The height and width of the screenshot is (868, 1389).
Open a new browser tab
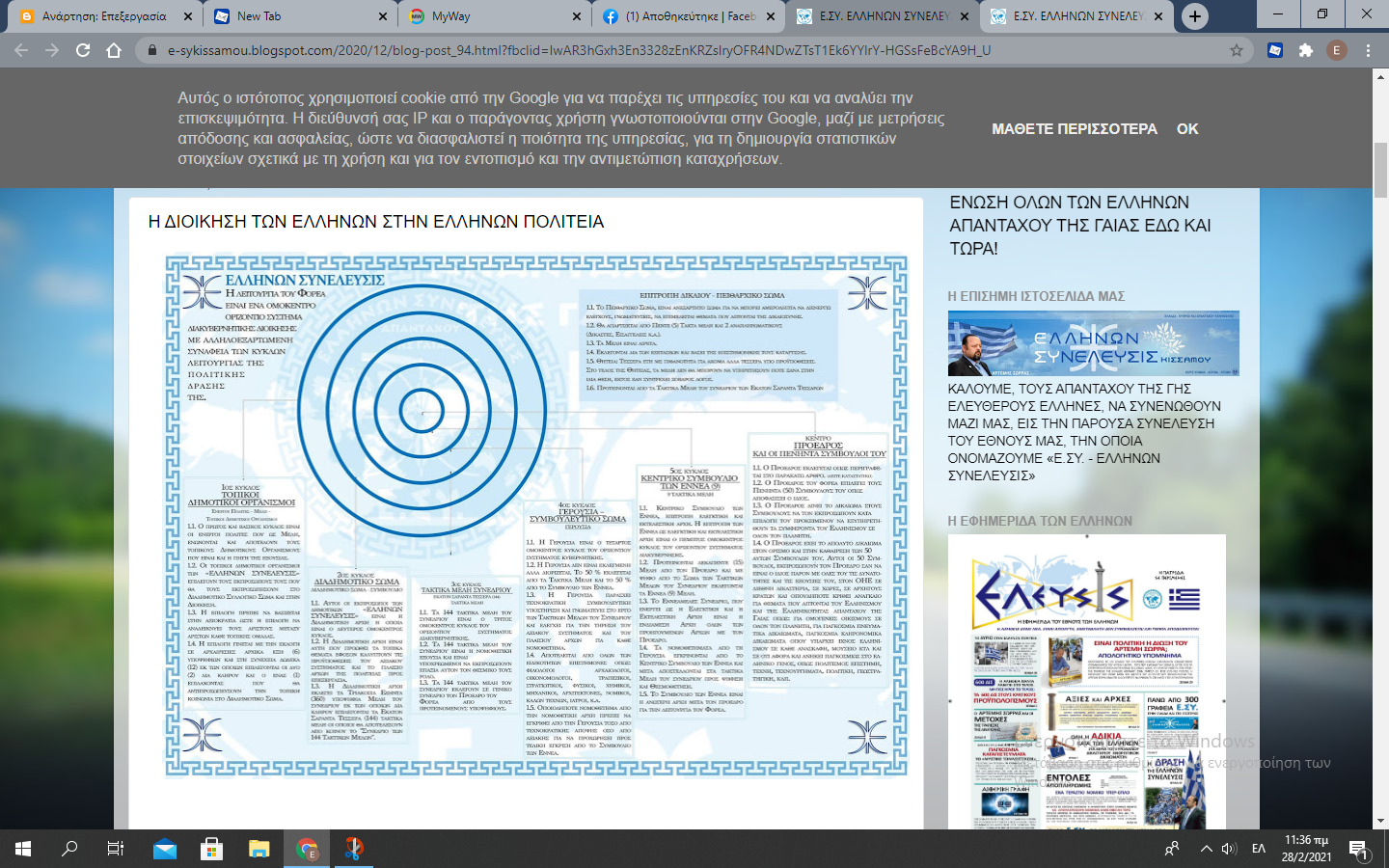tap(1195, 15)
